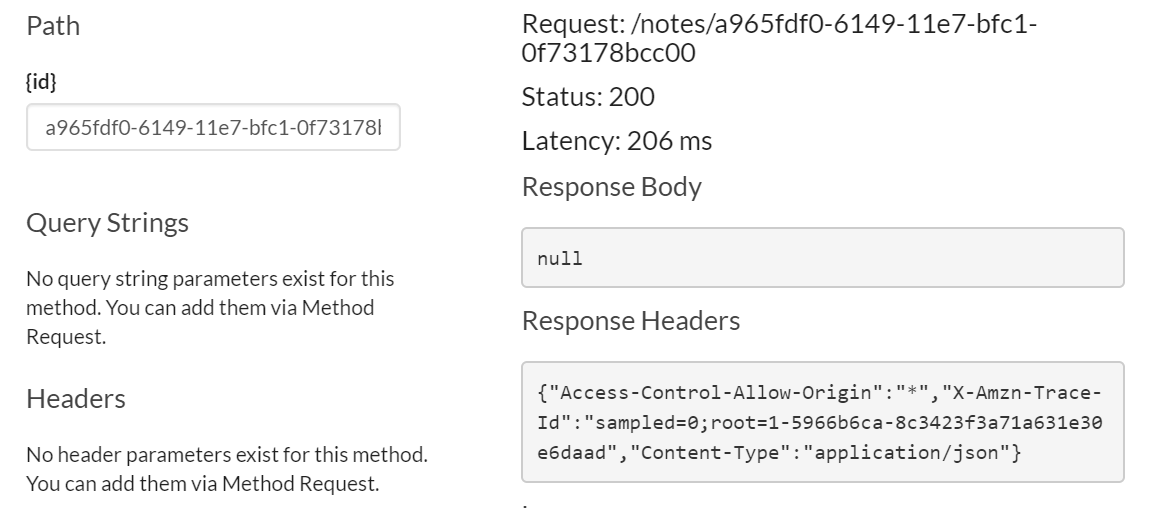This screenshot has width=1160, height=508.
Task: Select the Query Strings heading
Action: (x=107, y=223)
